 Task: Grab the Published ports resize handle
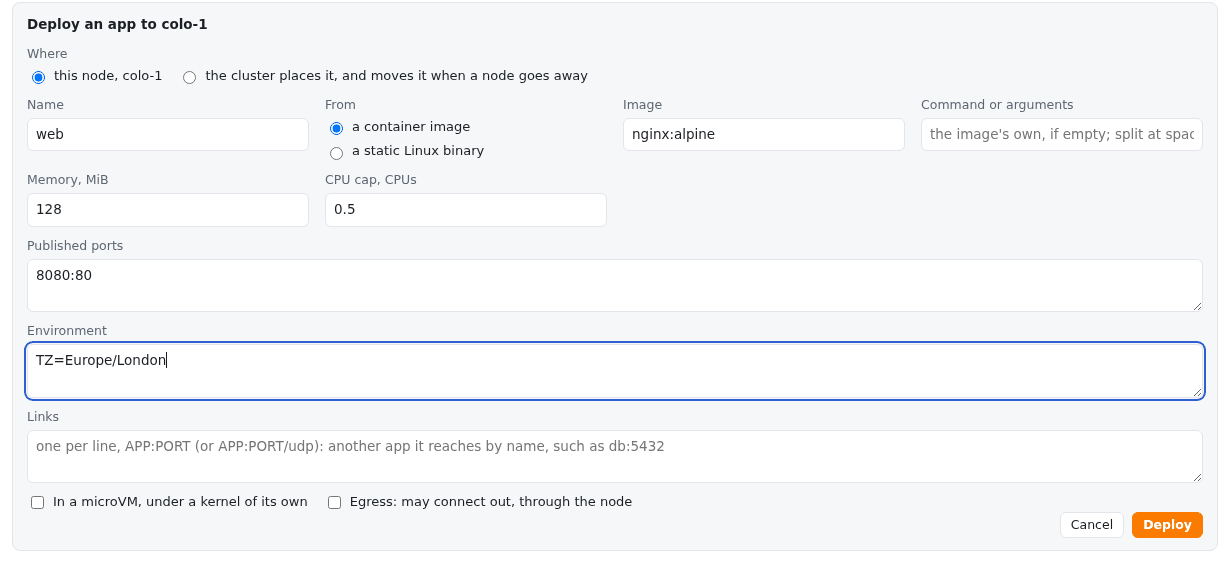click(x=1196, y=305)
